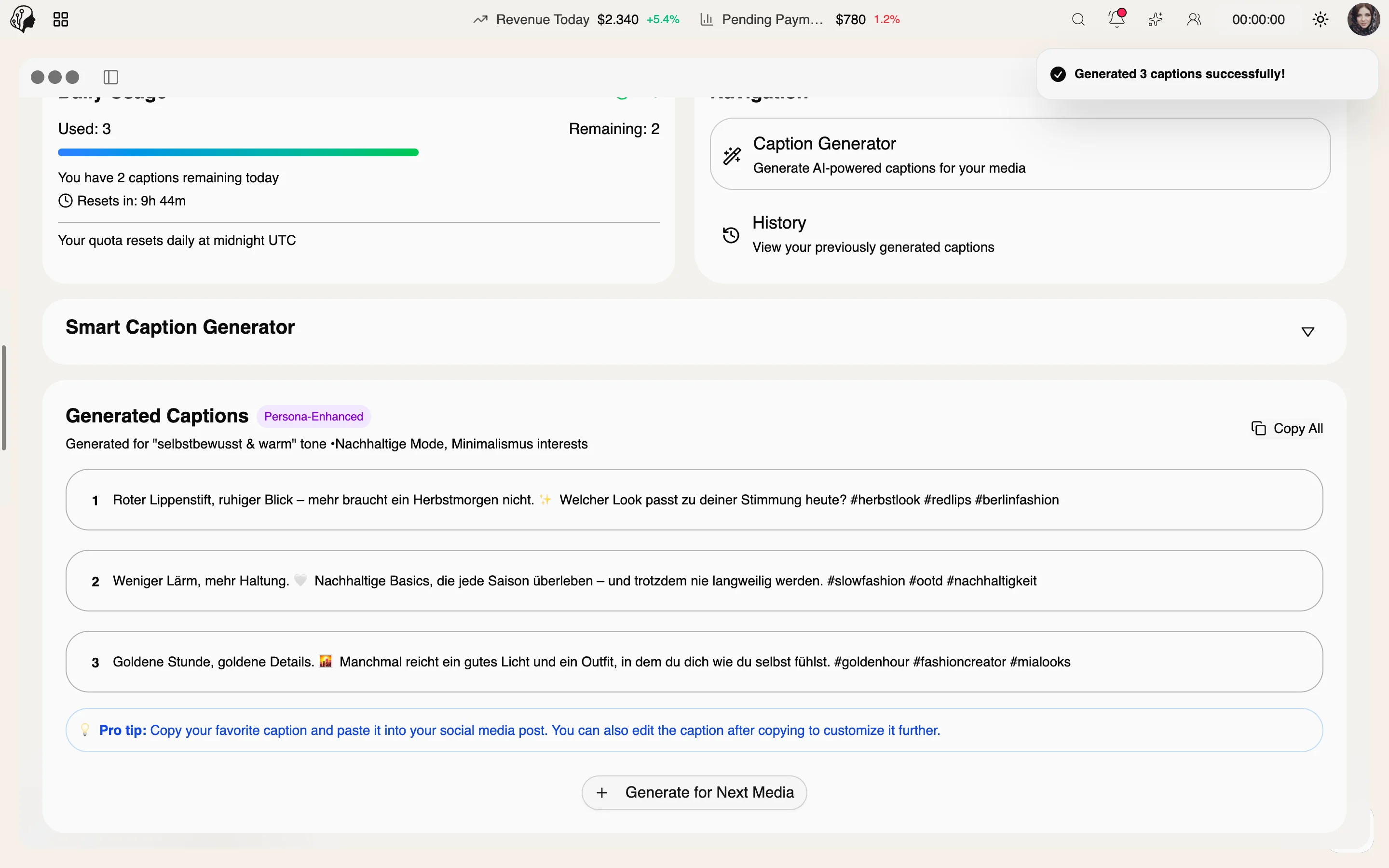Viewport: 1389px width, 868px height.
Task: Click Copy All button text
Action: tap(1298, 428)
